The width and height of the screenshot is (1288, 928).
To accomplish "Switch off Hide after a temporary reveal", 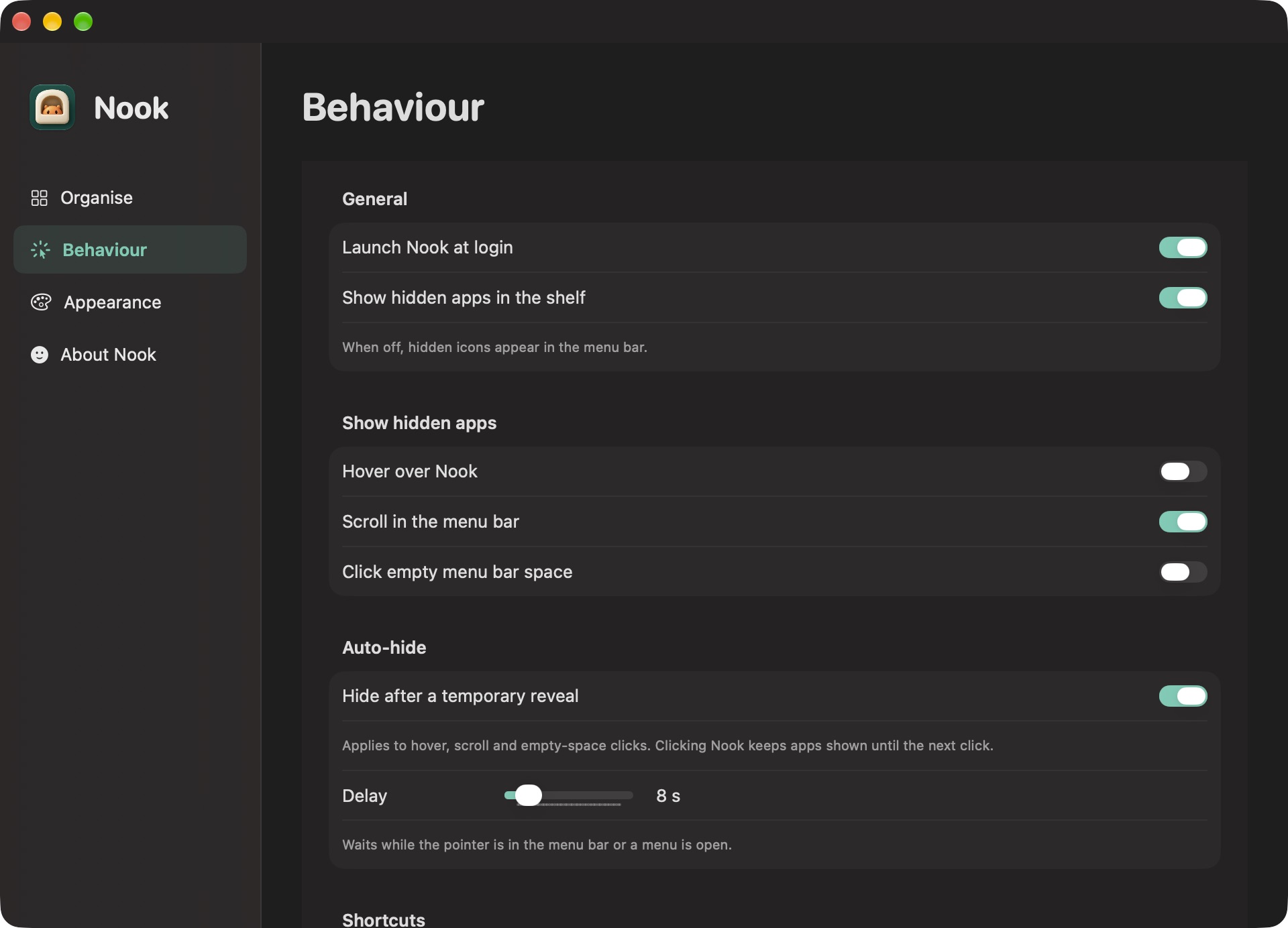I will point(1183,696).
